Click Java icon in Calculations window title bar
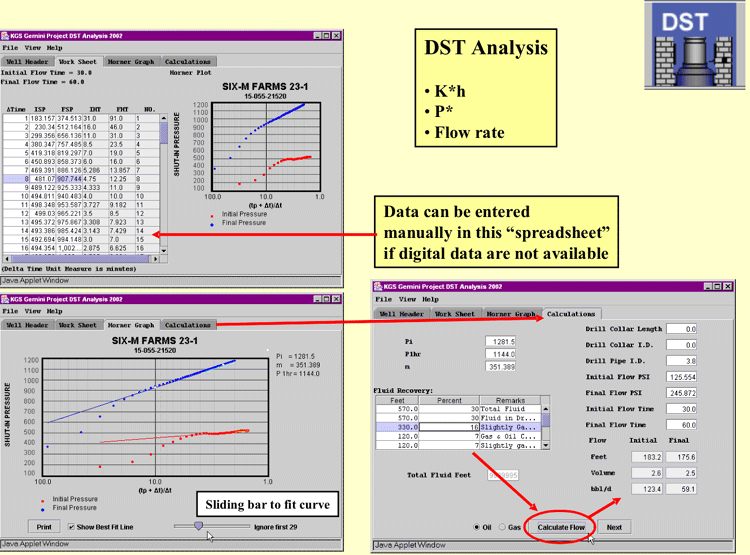 click(378, 287)
